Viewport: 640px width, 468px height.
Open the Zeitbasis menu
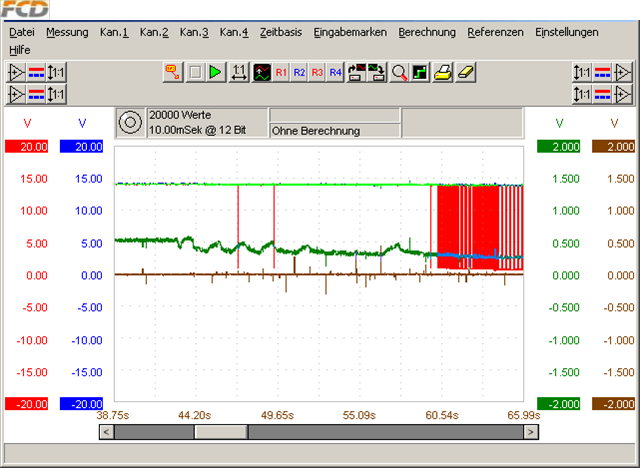pos(280,32)
